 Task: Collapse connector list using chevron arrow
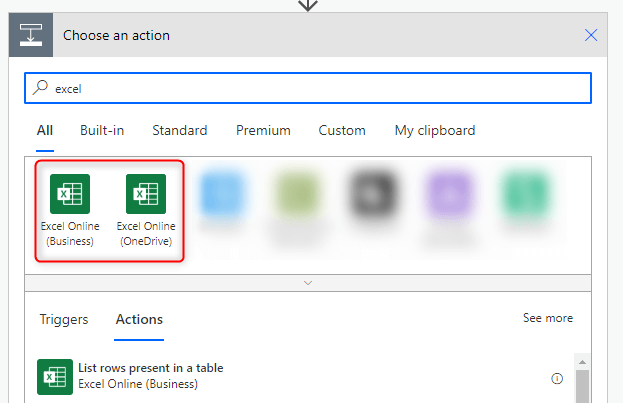[308, 283]
